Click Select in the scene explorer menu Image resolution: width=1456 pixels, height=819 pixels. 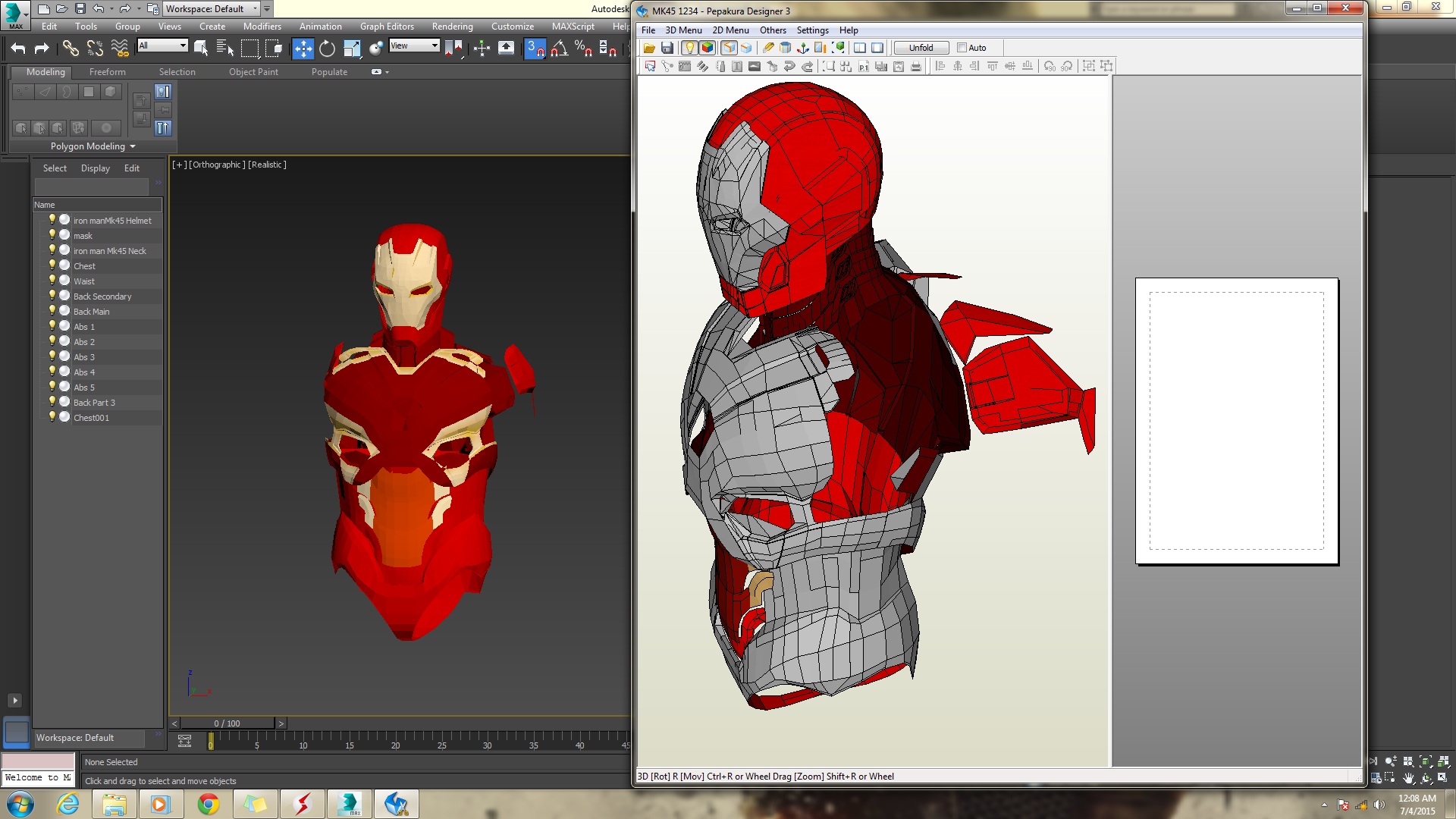point(55,168)
